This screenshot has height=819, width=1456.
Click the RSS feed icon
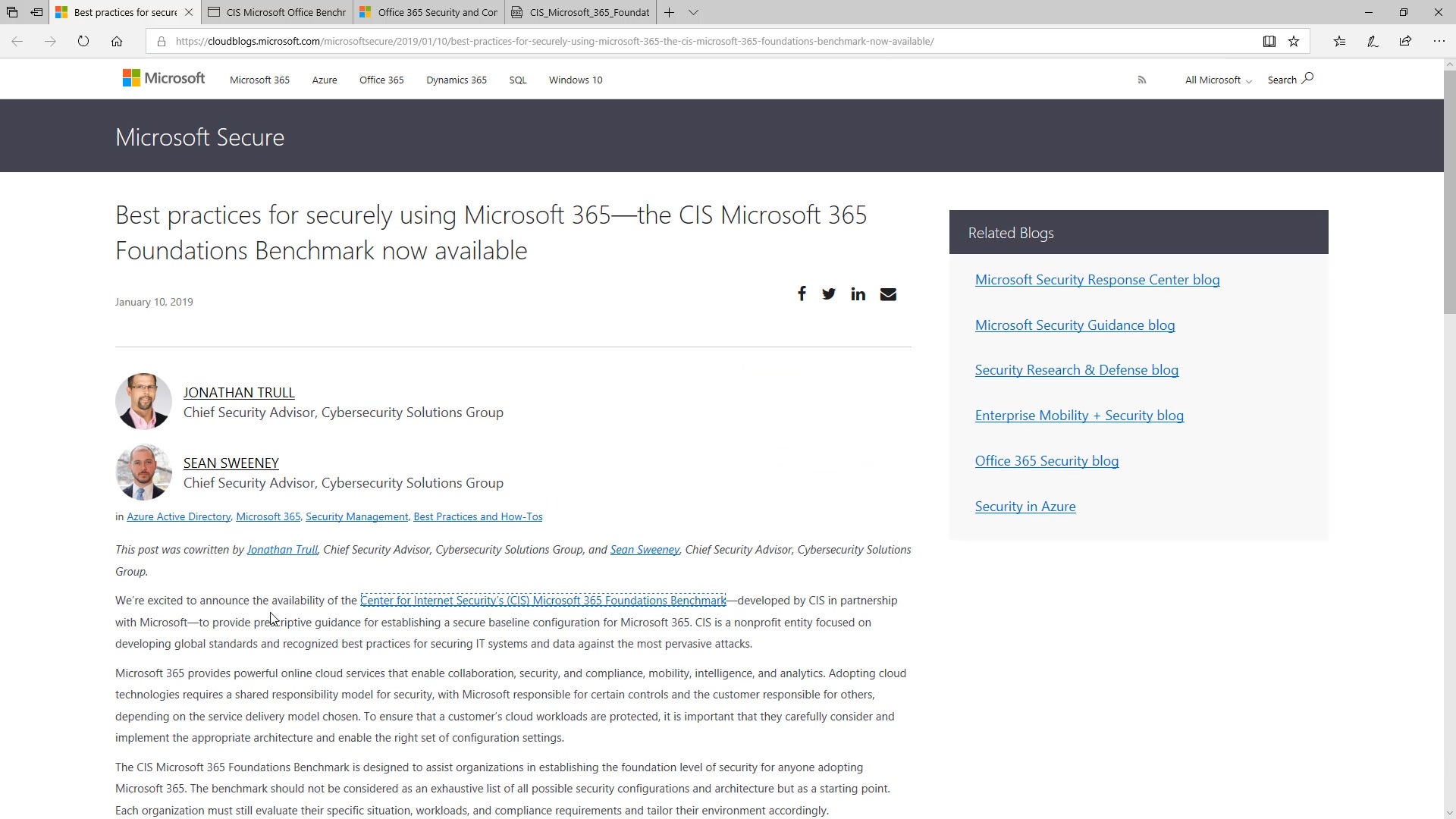click(1142, 80)
